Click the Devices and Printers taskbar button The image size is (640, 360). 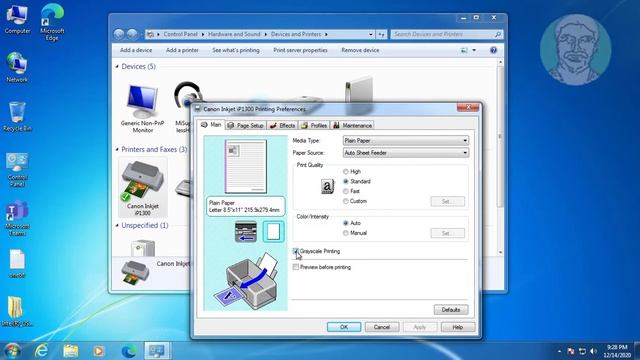157,351
